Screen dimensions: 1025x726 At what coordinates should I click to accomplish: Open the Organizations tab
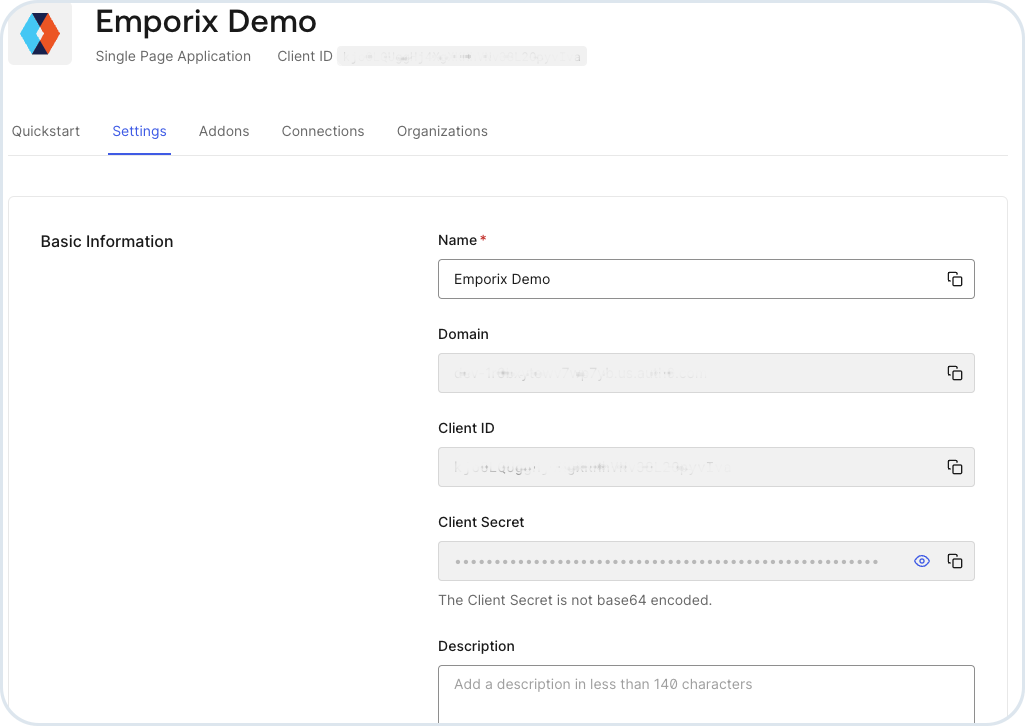pyautogui.click(x=442, y=131)
